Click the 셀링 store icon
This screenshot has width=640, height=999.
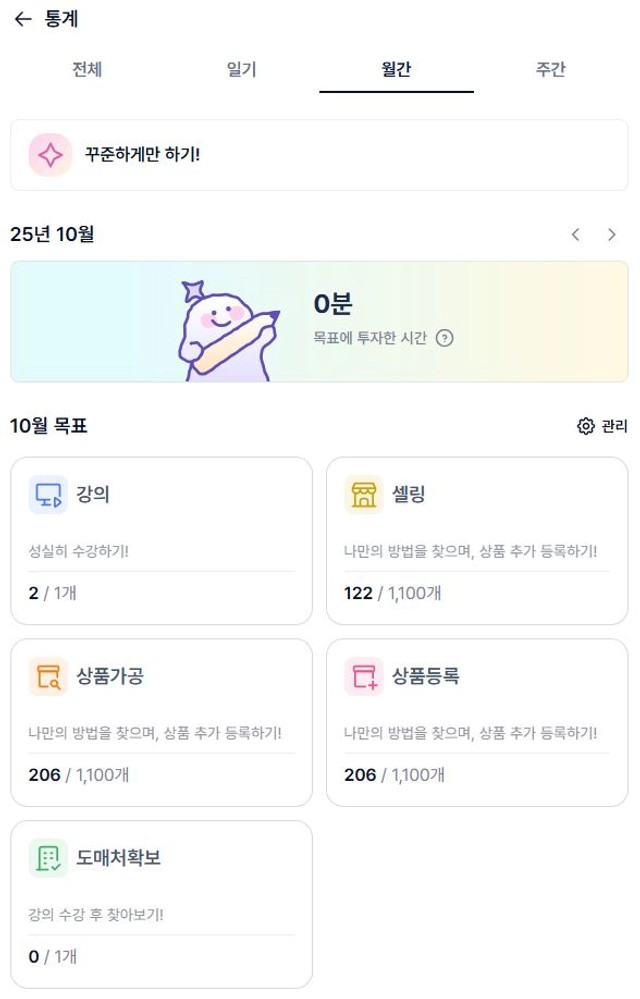click(364, 495)
